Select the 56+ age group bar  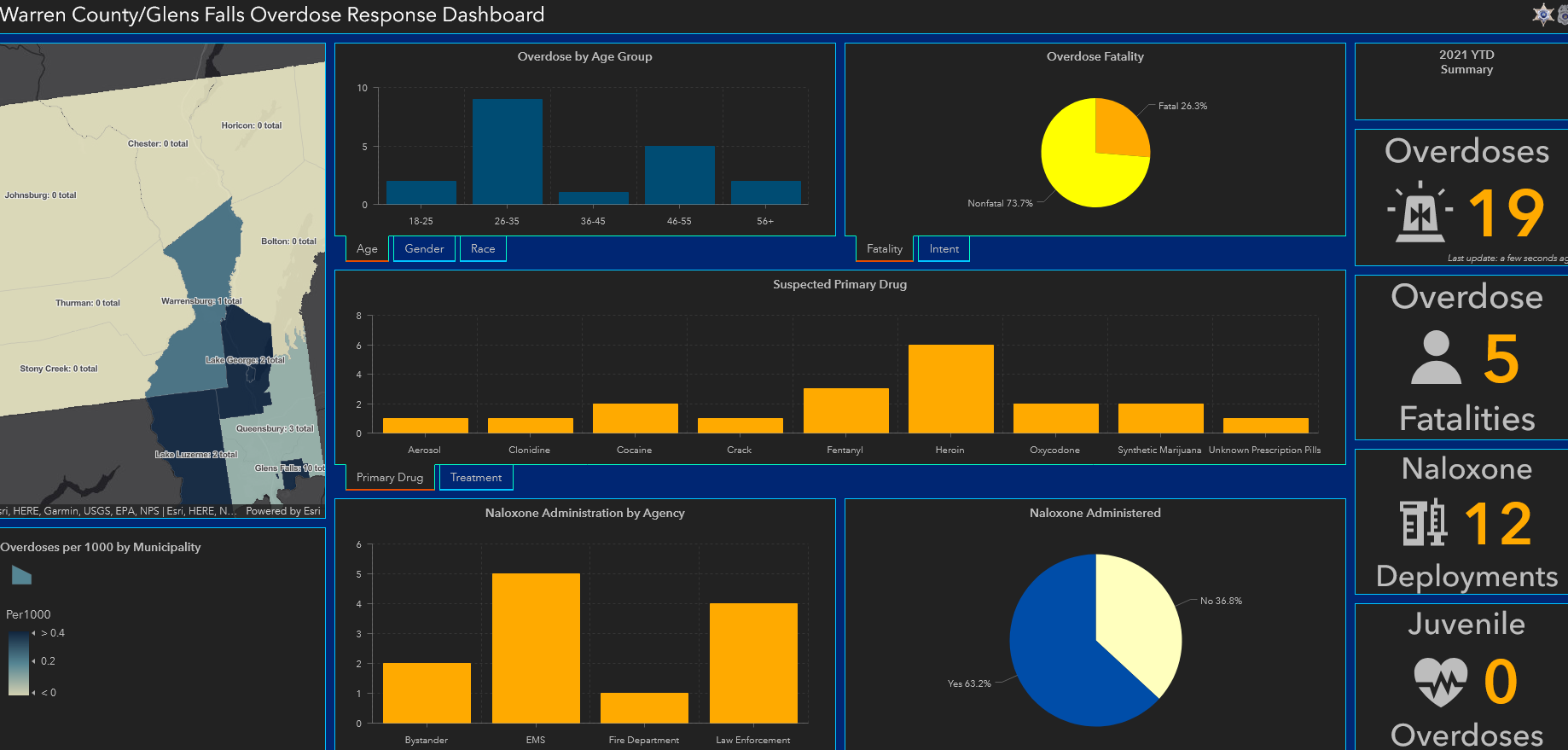coord(766,192)
